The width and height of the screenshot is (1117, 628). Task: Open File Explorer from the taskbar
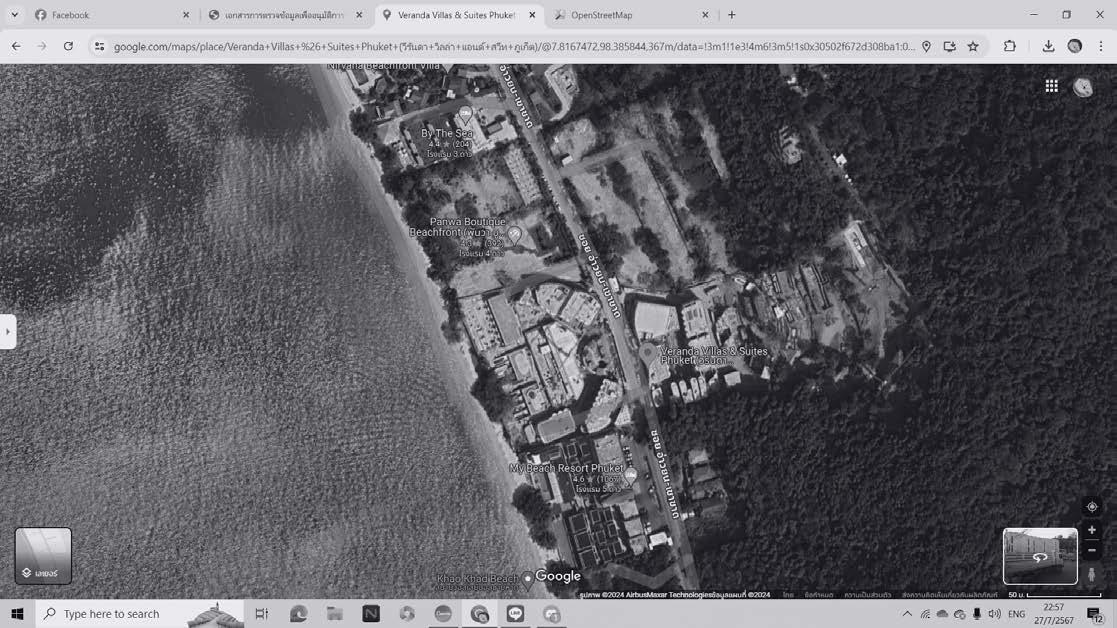pyautogui.click(x=335, y=614)
